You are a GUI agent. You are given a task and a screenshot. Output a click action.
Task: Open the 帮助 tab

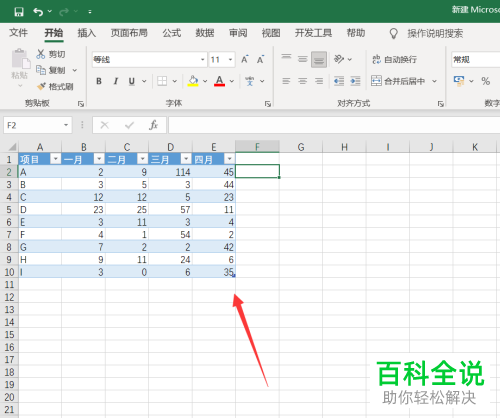[x=356, y=33]
